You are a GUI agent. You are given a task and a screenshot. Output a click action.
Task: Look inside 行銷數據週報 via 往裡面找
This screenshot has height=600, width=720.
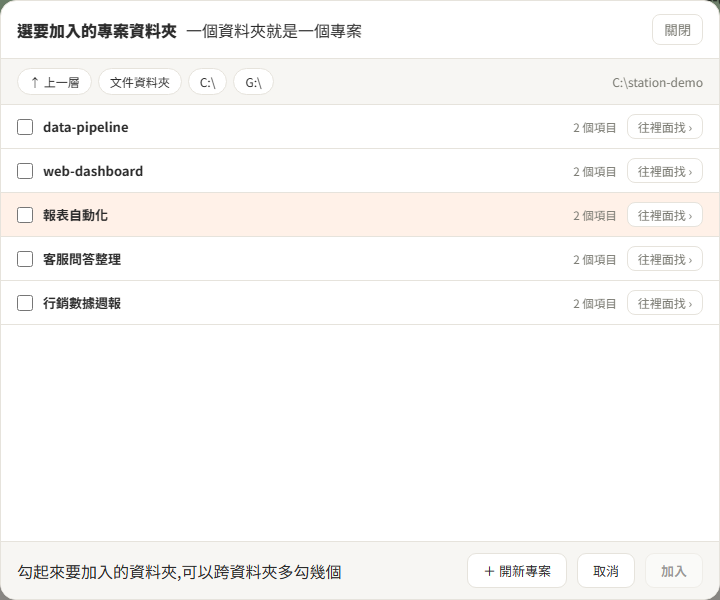664,303
